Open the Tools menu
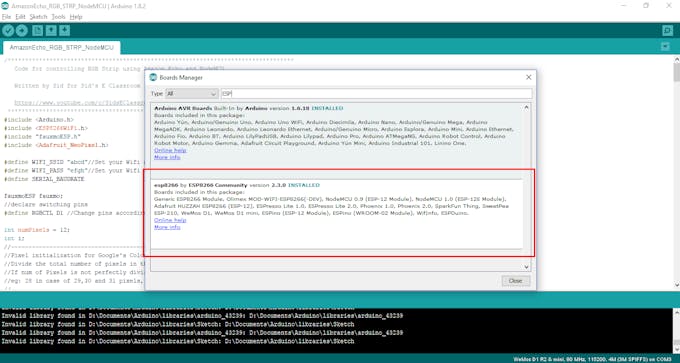 click(x=58, y=17)
